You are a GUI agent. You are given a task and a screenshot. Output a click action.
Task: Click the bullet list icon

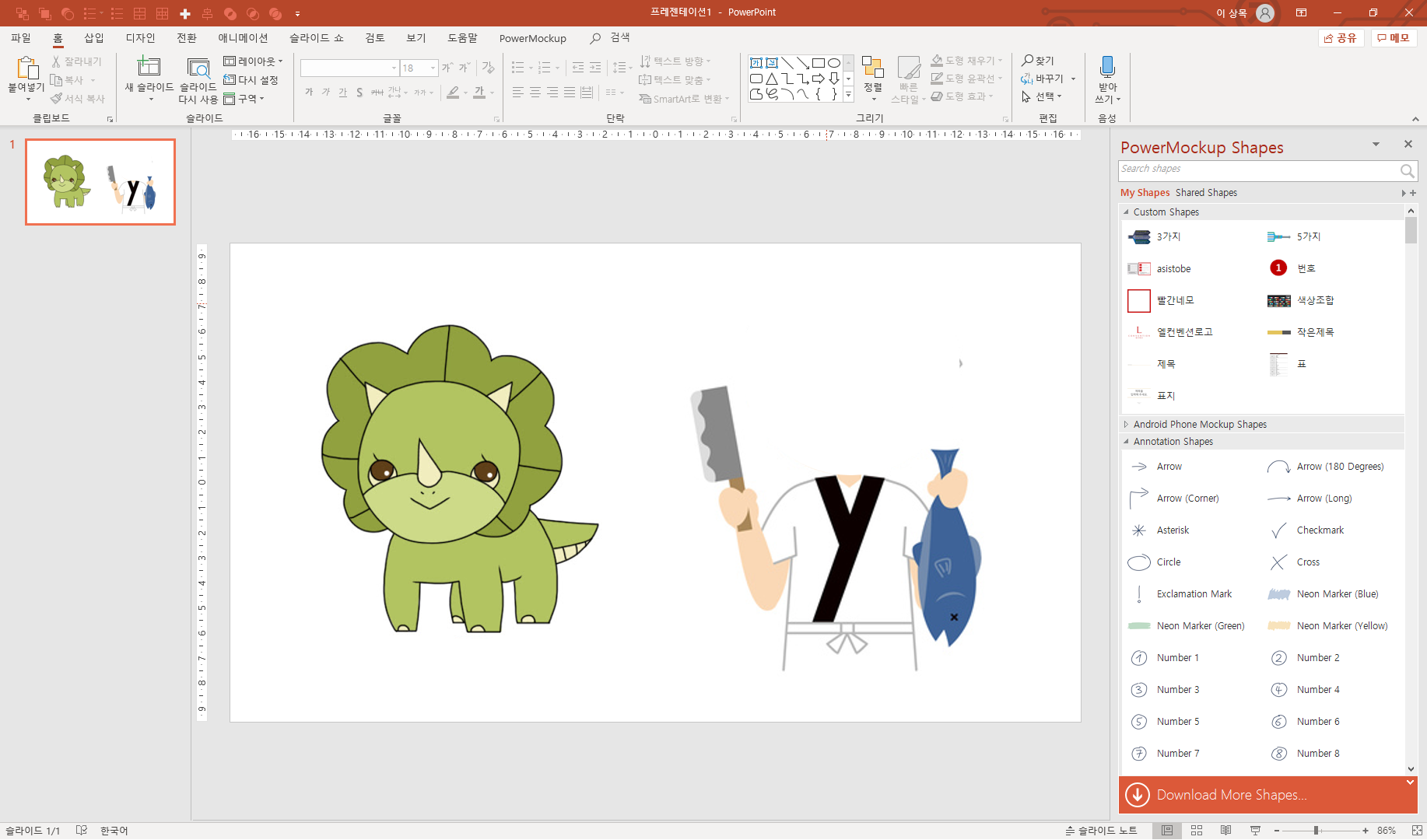518,68
